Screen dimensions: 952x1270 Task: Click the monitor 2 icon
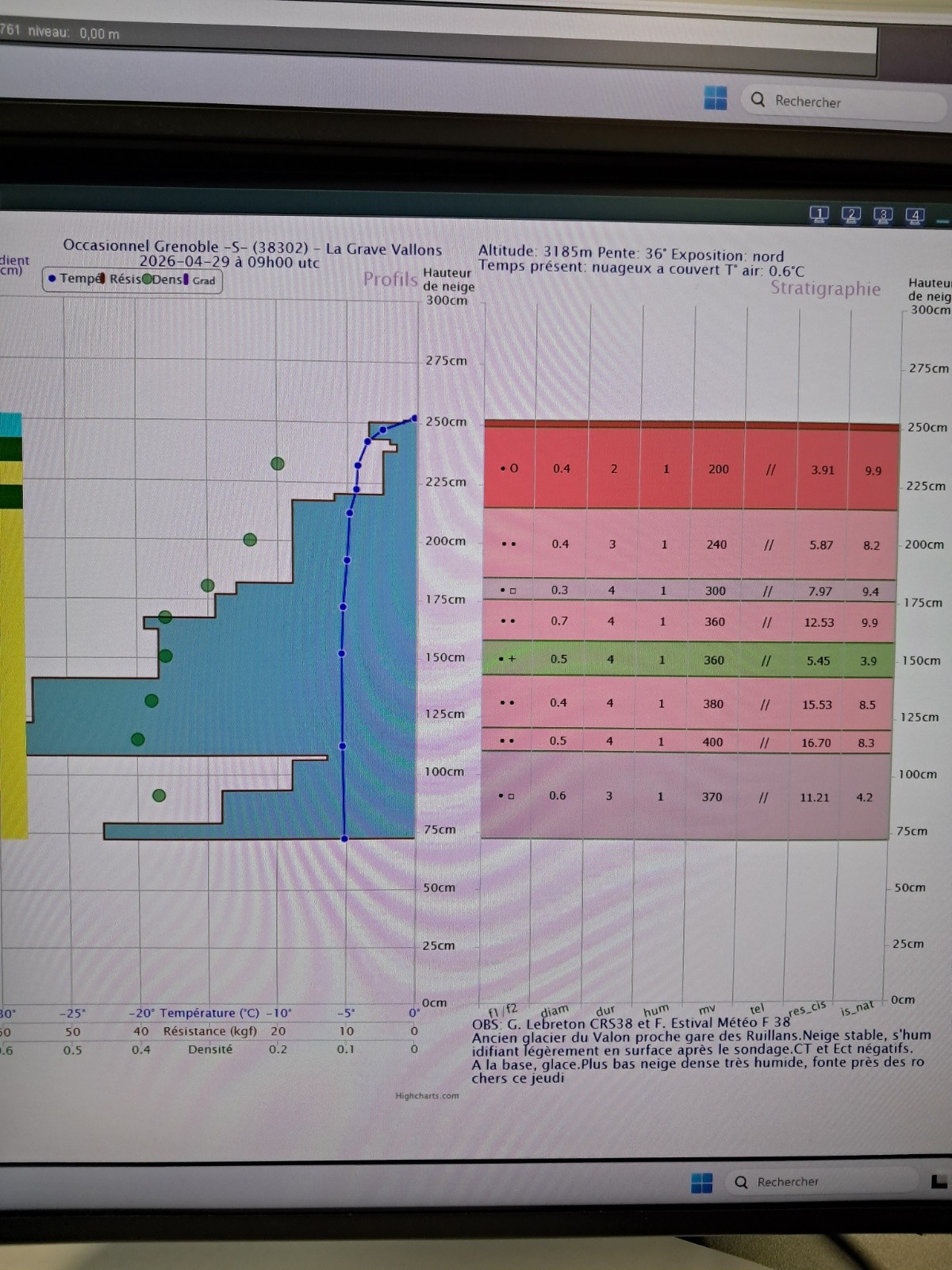pyautogui.click(x=851, y=214)
